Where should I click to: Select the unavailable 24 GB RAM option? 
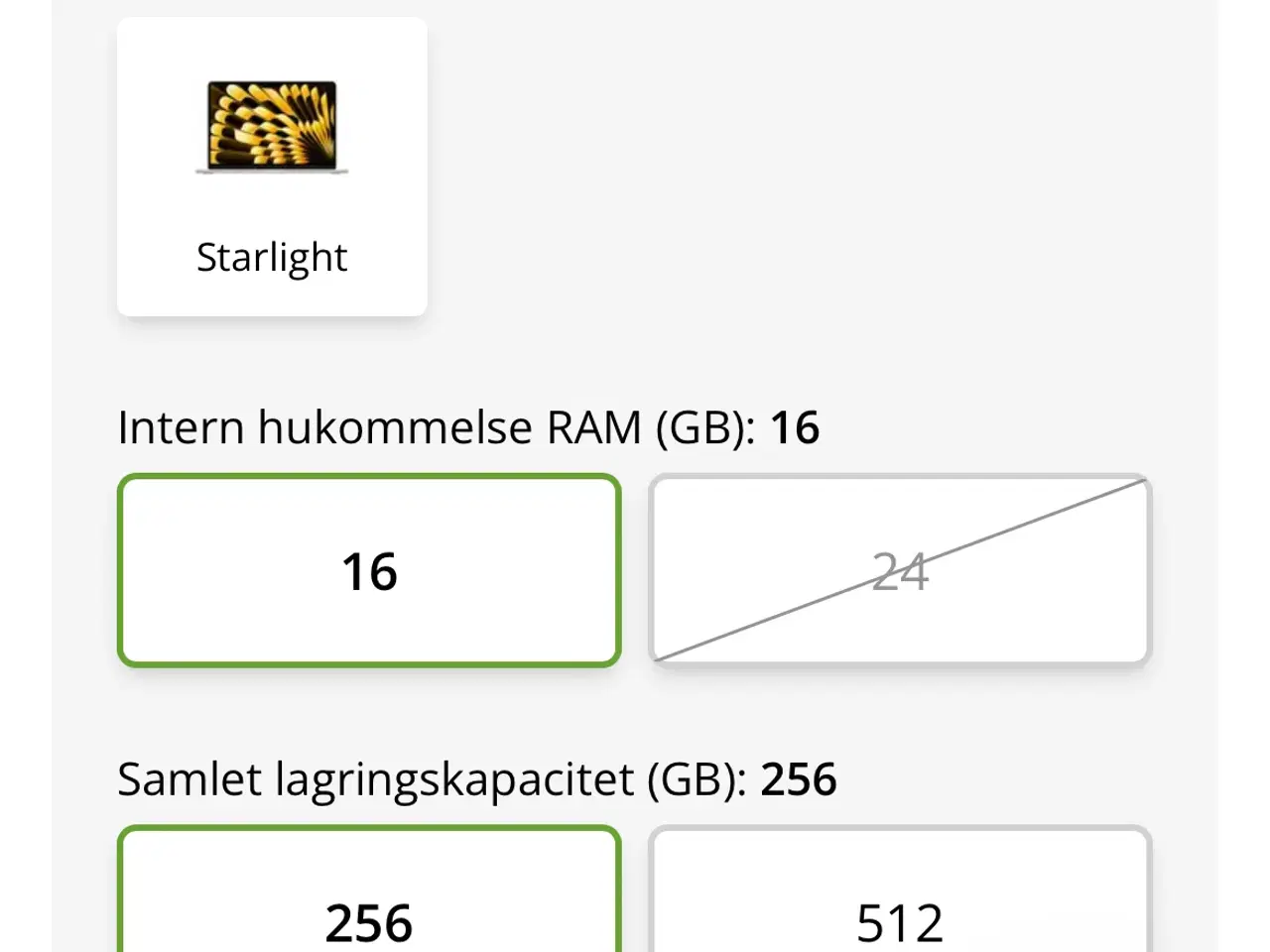click(x=900, y=571)
